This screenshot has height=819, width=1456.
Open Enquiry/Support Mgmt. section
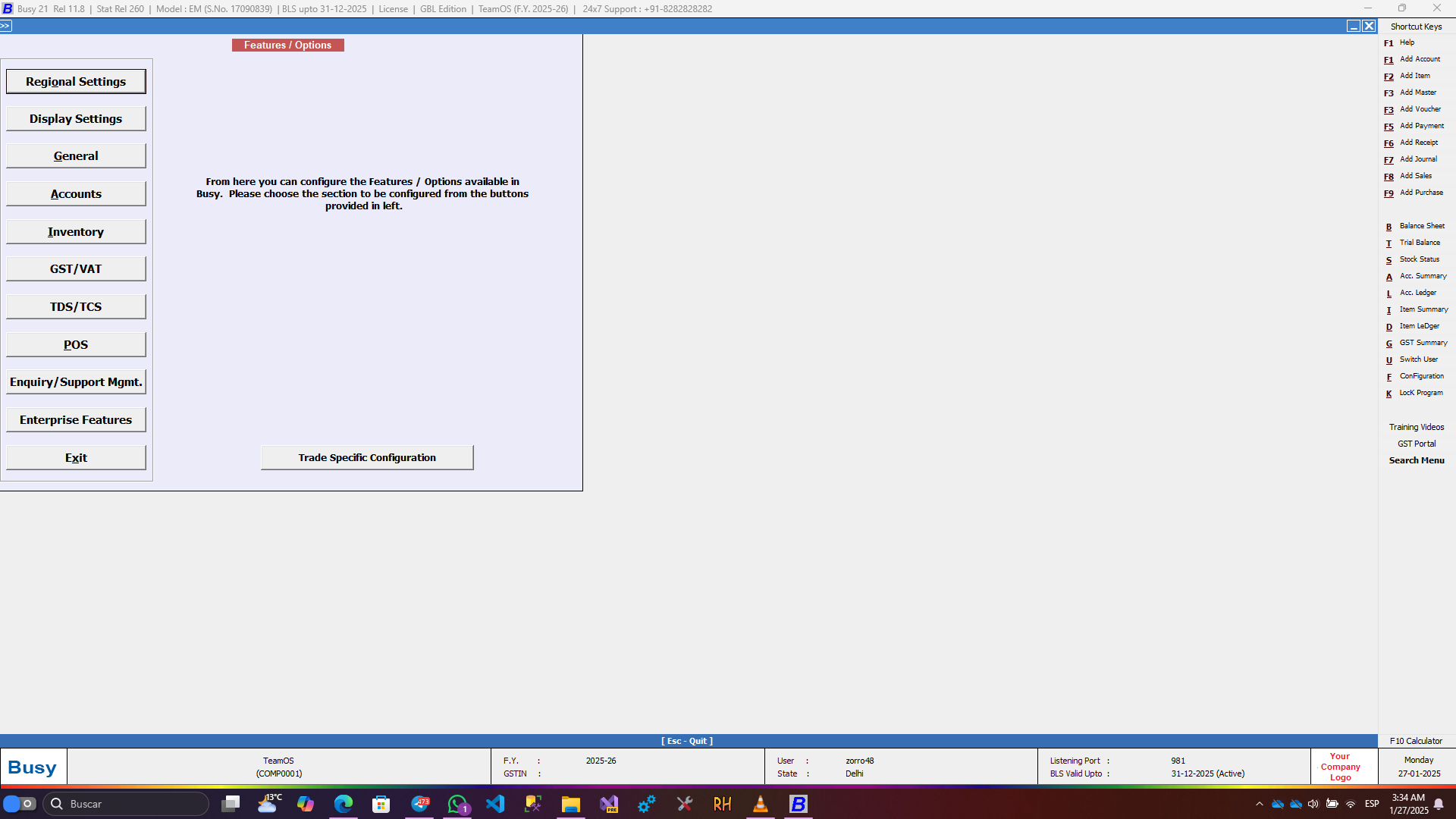pos(76,381)
